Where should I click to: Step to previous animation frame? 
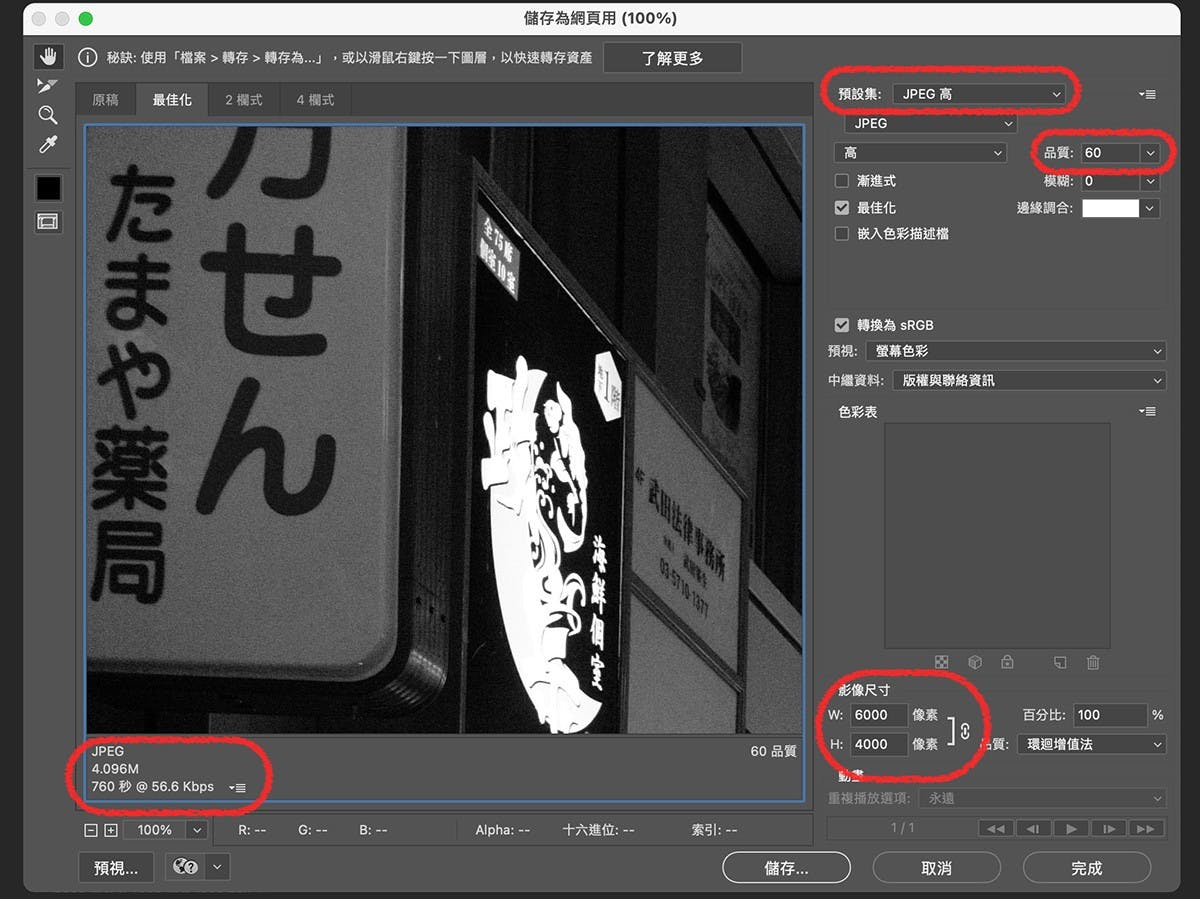click(x=1033, y=829)
